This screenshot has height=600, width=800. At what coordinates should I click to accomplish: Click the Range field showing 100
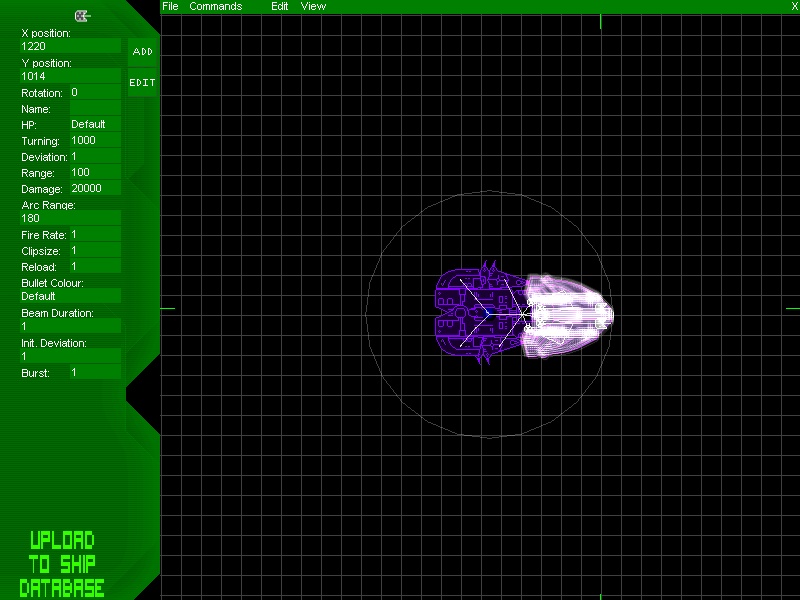tap(95, 172)
